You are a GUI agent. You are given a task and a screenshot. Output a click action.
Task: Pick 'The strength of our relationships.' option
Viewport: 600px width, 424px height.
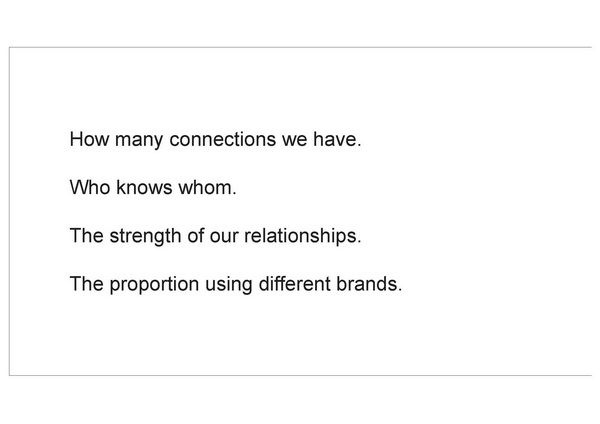(x=215, y=236)
